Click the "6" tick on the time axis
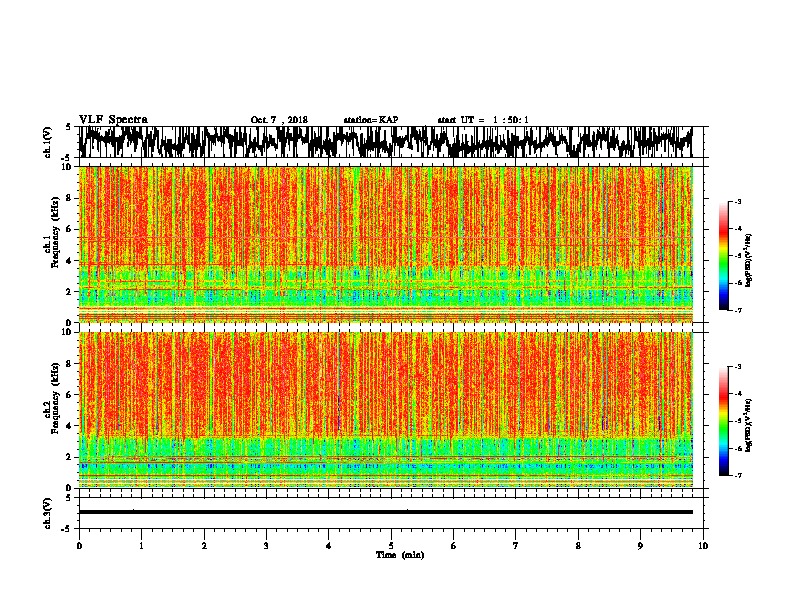Image resolution: width=792 pixels, height=612 pixels. [x=454, y=546]
